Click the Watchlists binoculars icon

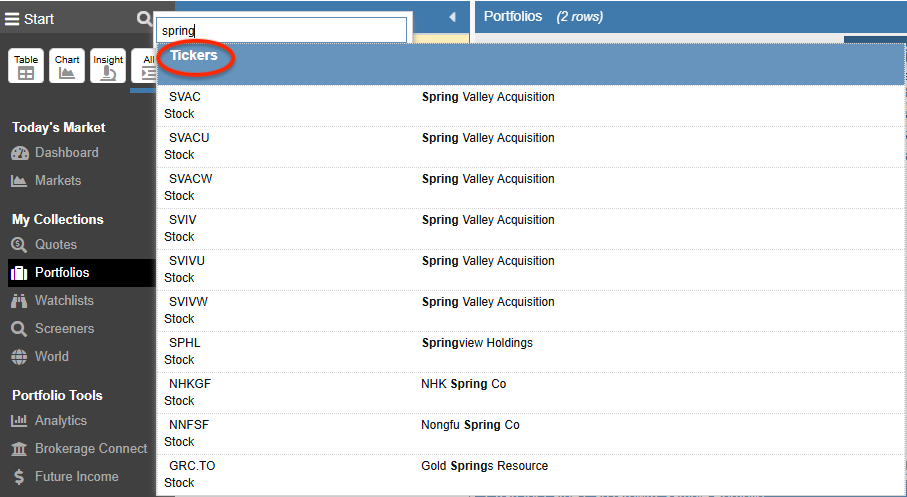19,301
